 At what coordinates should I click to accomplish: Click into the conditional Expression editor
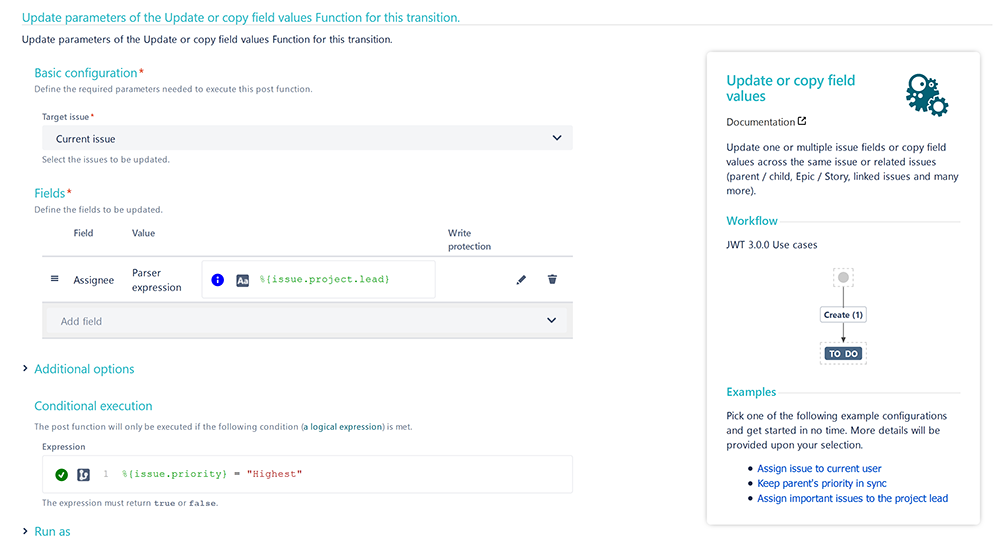(x=307, y=474)
